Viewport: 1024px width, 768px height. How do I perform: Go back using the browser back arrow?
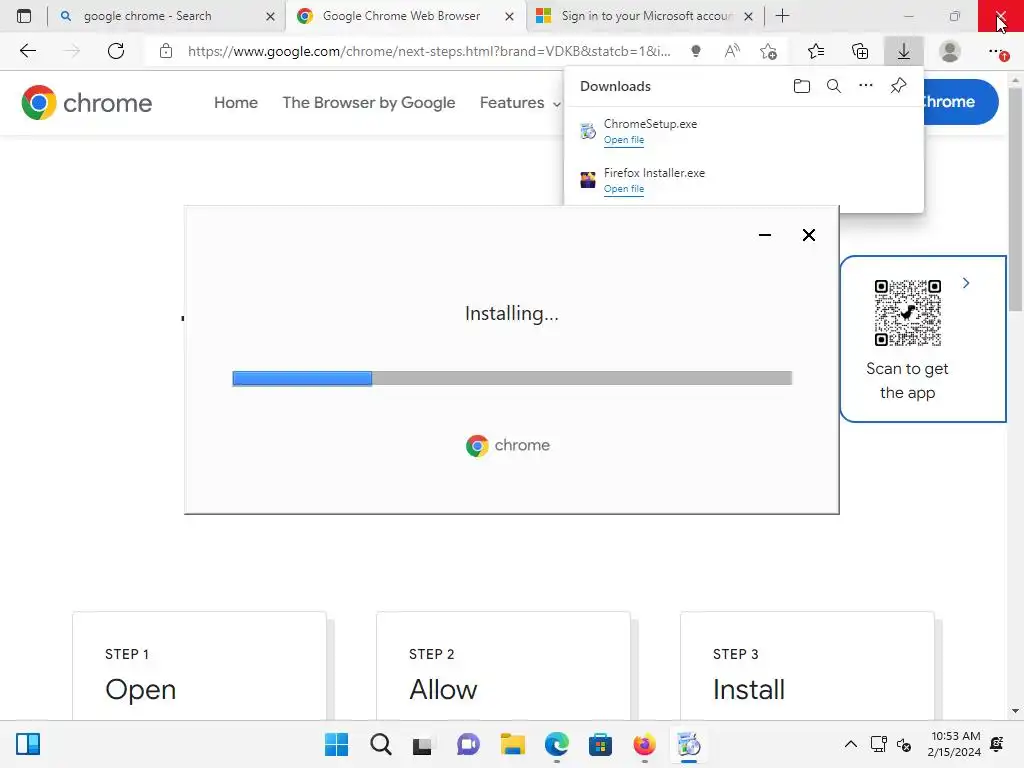(x=27, y=51)
